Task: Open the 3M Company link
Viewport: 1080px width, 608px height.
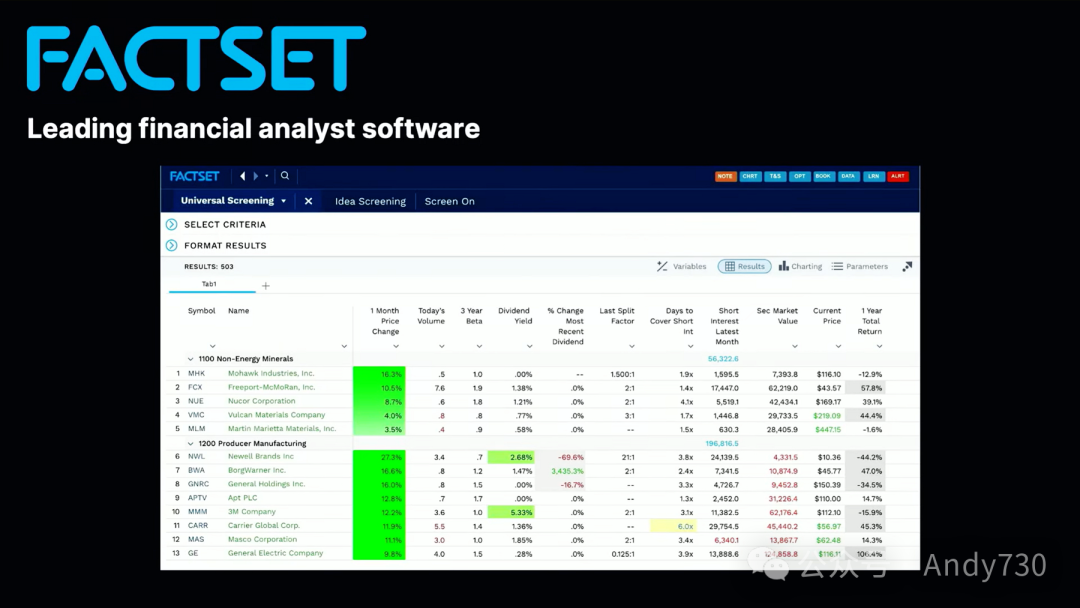Action: (x=252, y=512)
